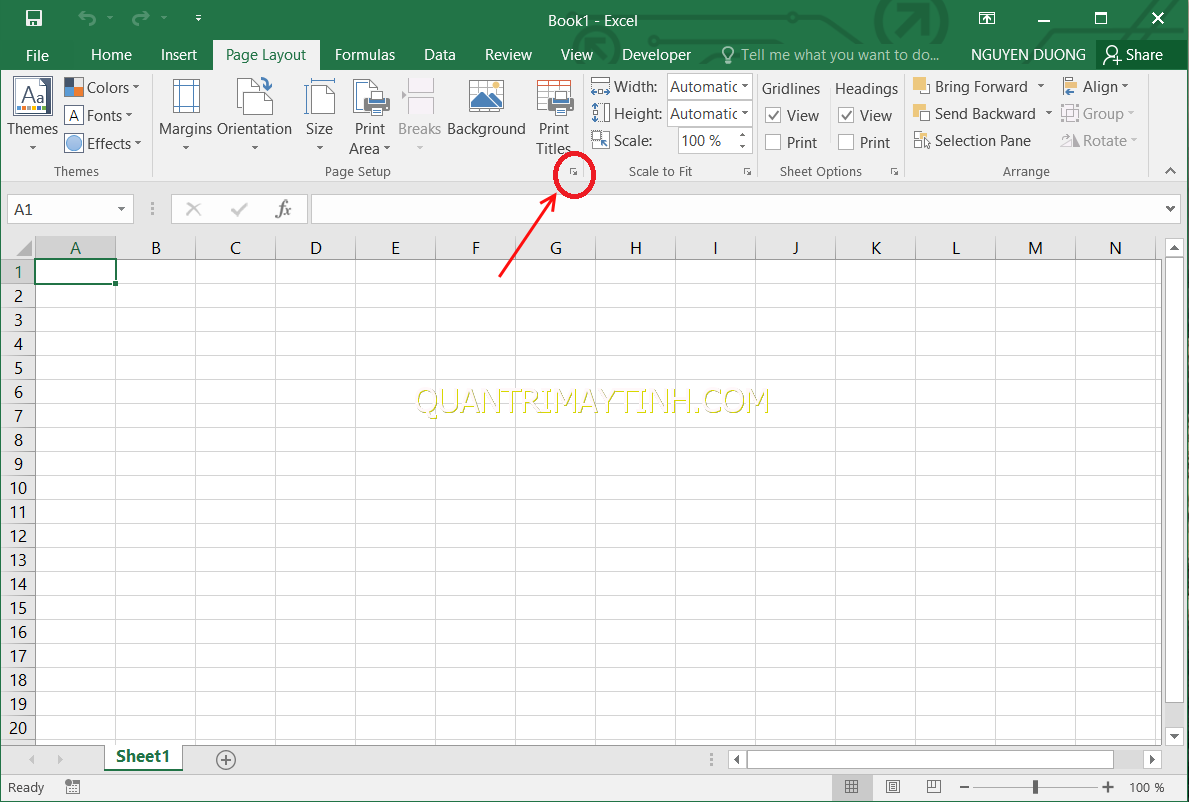Viewport: 1189px width, 802px height.
Task: Click the Save icon in quick access toolbar
Action: [x=34, y=18]
